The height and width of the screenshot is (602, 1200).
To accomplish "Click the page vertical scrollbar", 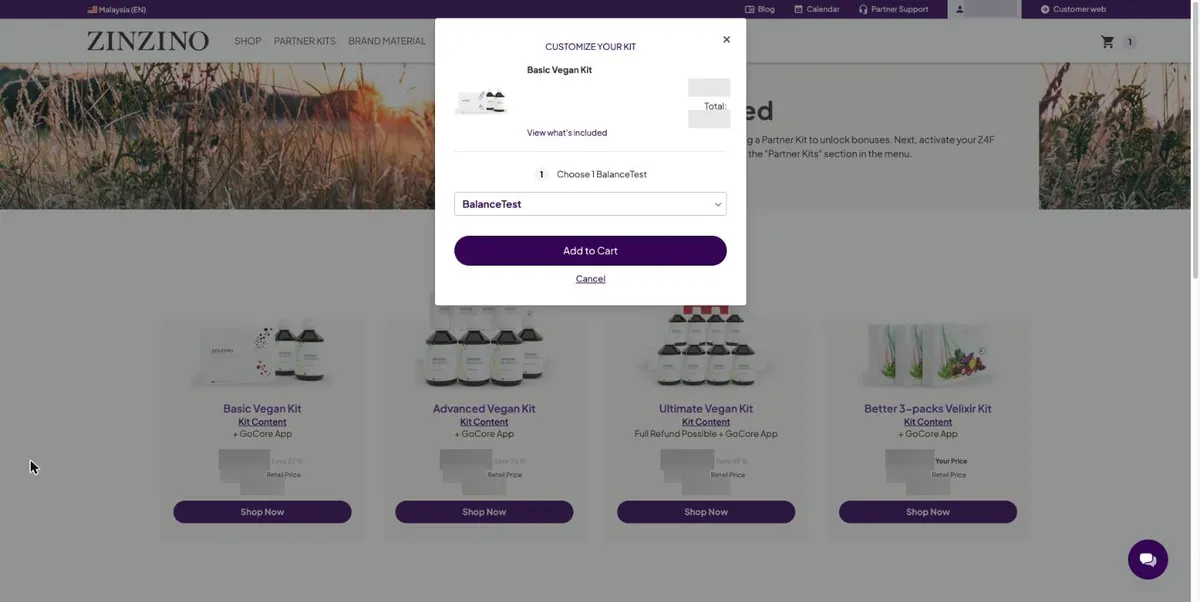I will click(1195, 140).
